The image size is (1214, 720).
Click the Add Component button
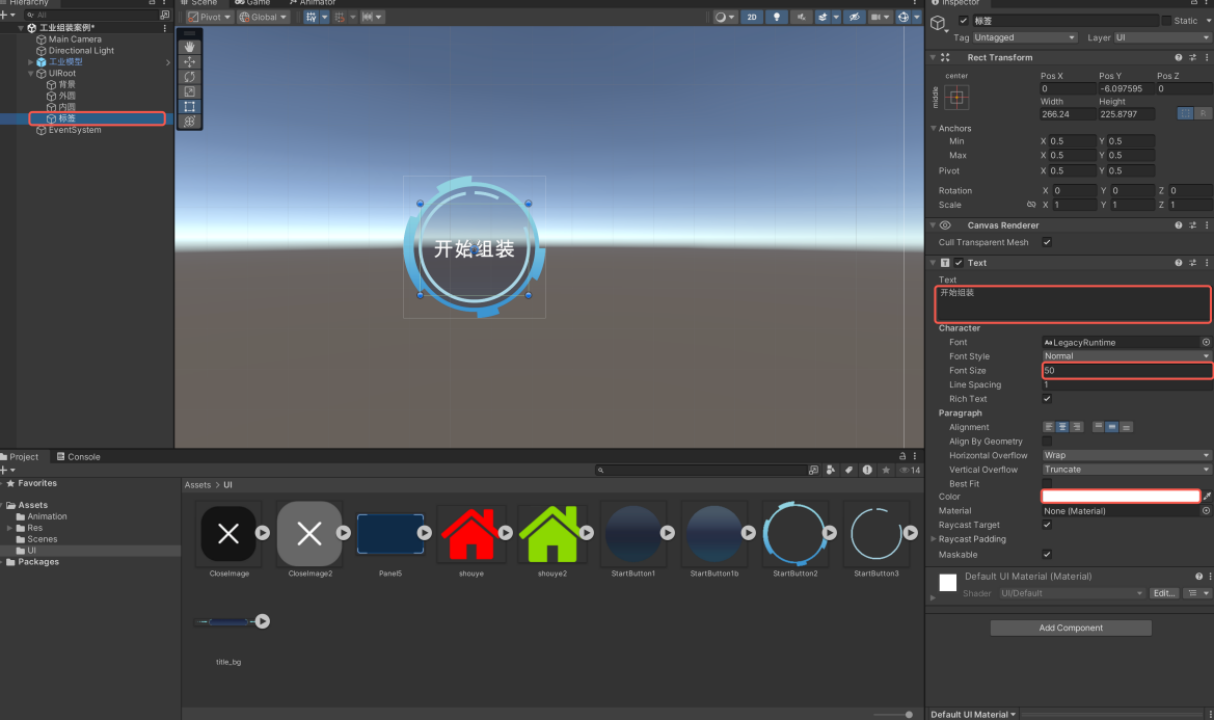[x=1070, y=628]
